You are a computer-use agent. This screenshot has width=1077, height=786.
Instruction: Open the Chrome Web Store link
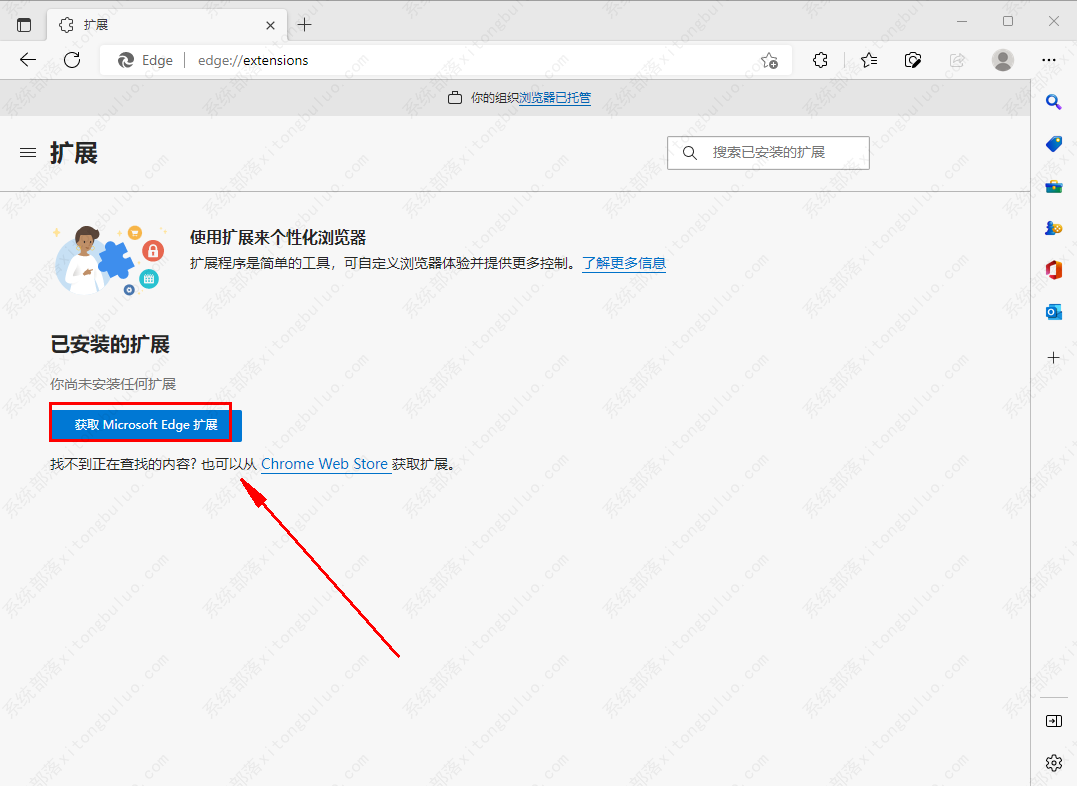(326, 463)
